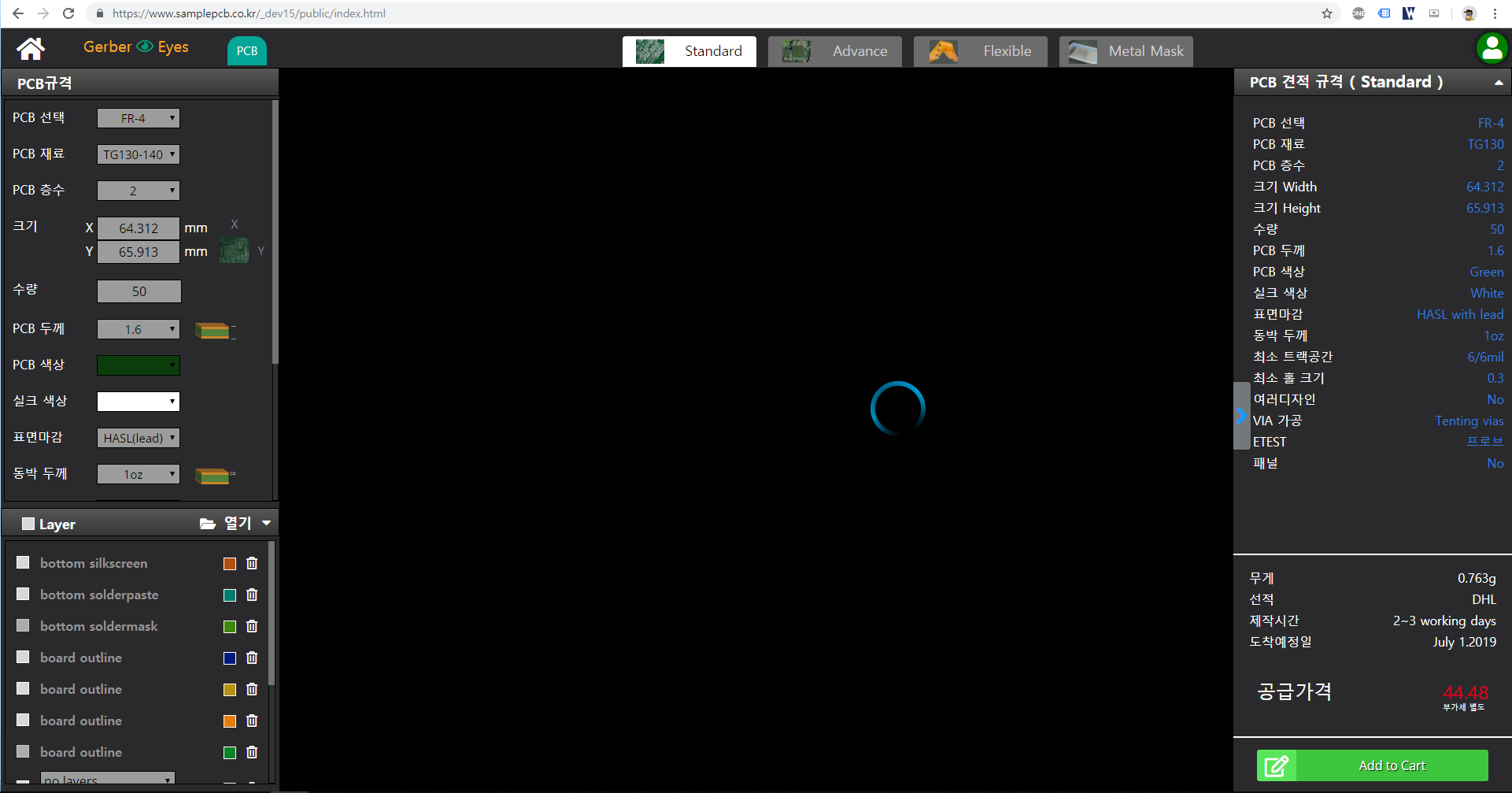This screenshot has height=793, width=1512.
Task: Select the Standard tab
Action: click(689, 51)
